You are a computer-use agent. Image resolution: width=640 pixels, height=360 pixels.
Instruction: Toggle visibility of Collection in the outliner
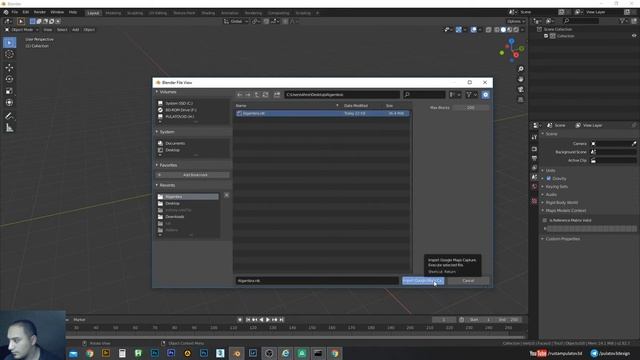(x=634, y=36)
